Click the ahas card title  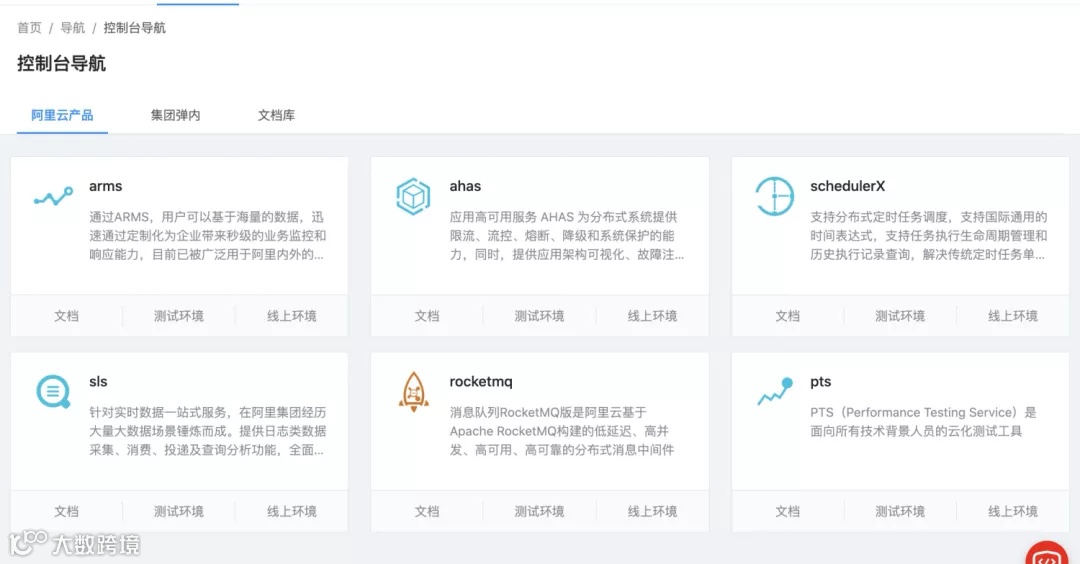[x=465, y=186]
